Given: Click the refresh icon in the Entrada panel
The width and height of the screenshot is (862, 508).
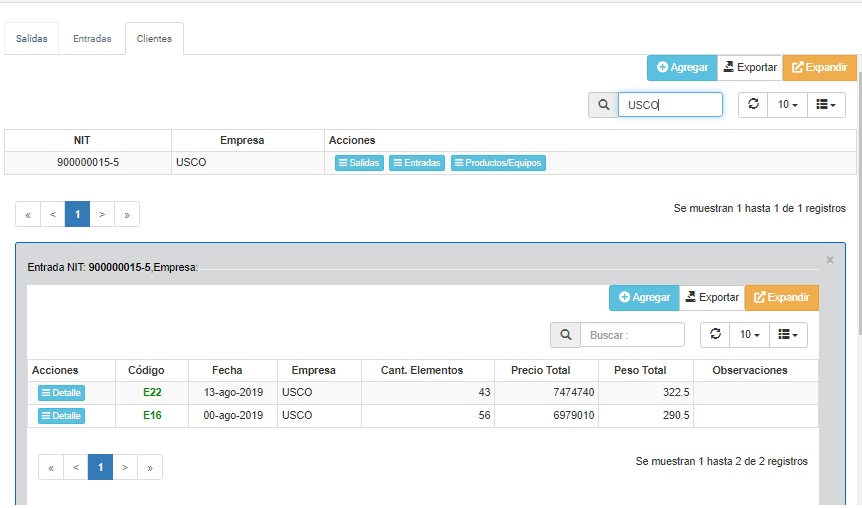Looking at the screenshot, I should click(x=715, y=334).
